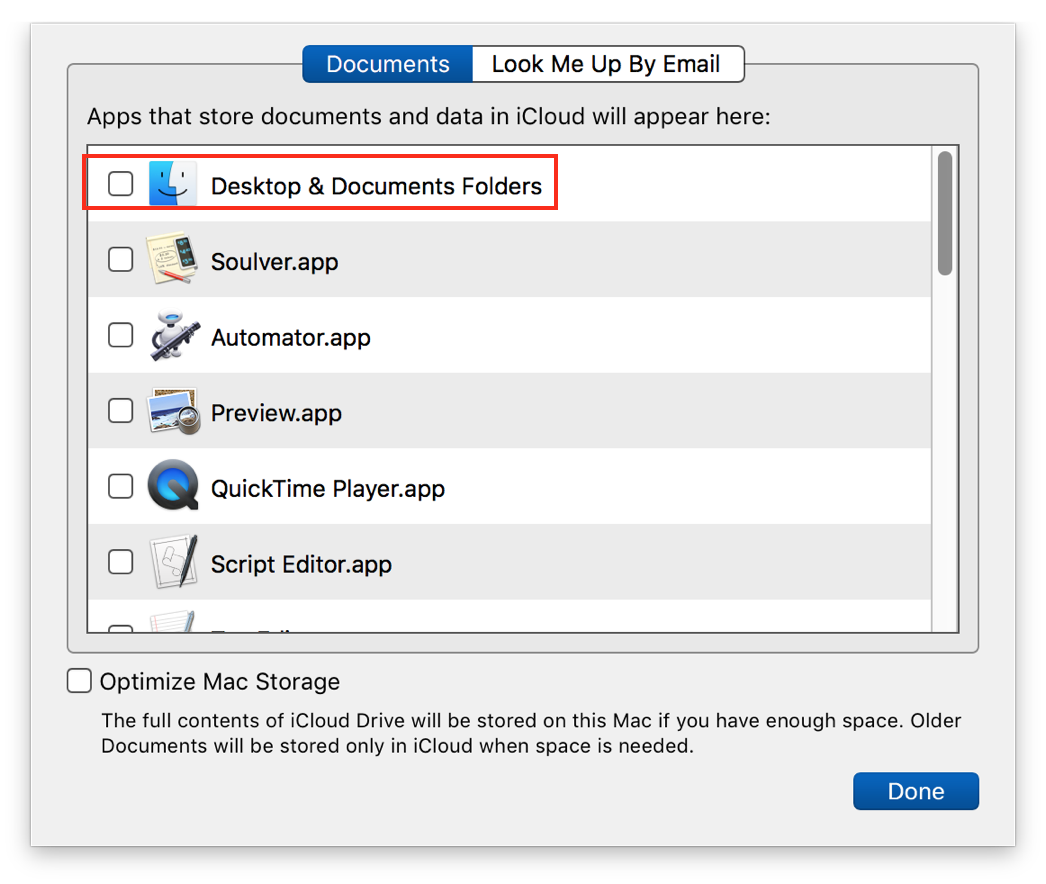Click the Finder icon for Desktop & Documents
This screenshot has height=884, width=1046.
(x=172, y=185)
